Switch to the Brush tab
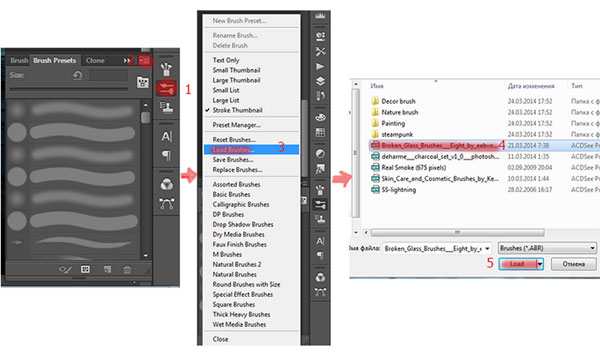Image resolution: width=600 pixels, height=364 pixels. pos(19,60)
